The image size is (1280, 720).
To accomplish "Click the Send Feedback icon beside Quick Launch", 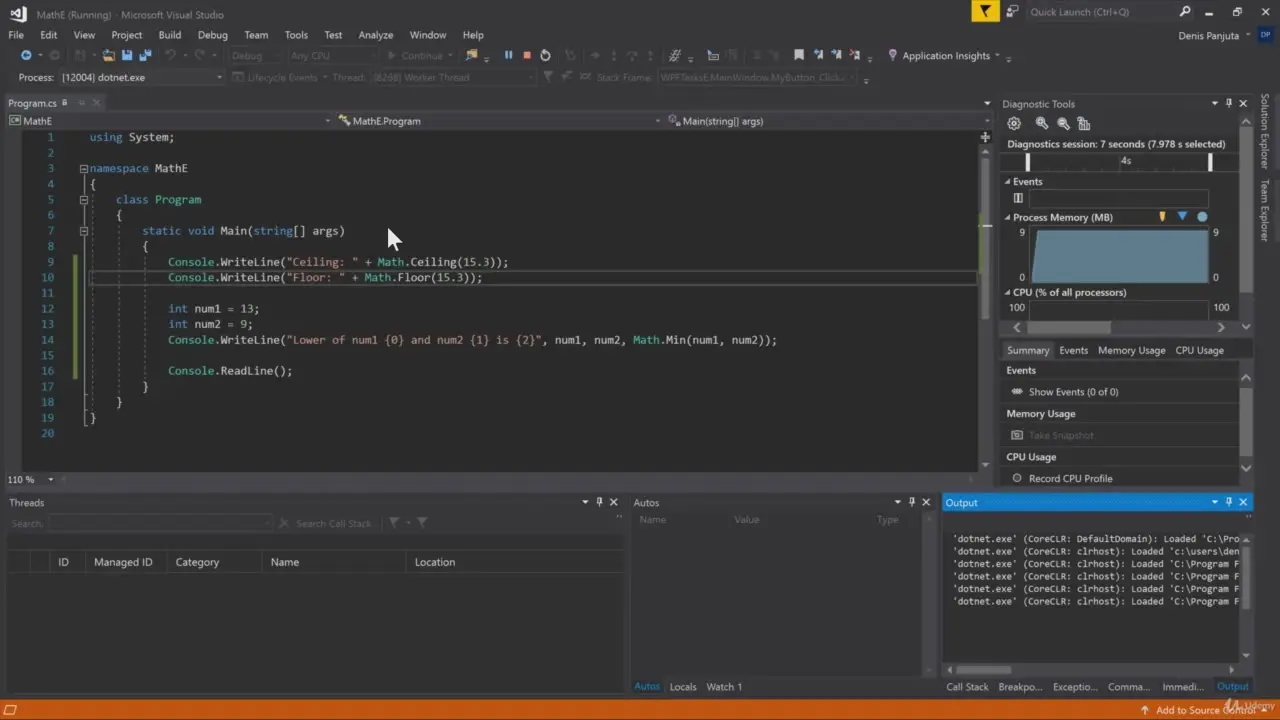I will [x=1012, y=12].
